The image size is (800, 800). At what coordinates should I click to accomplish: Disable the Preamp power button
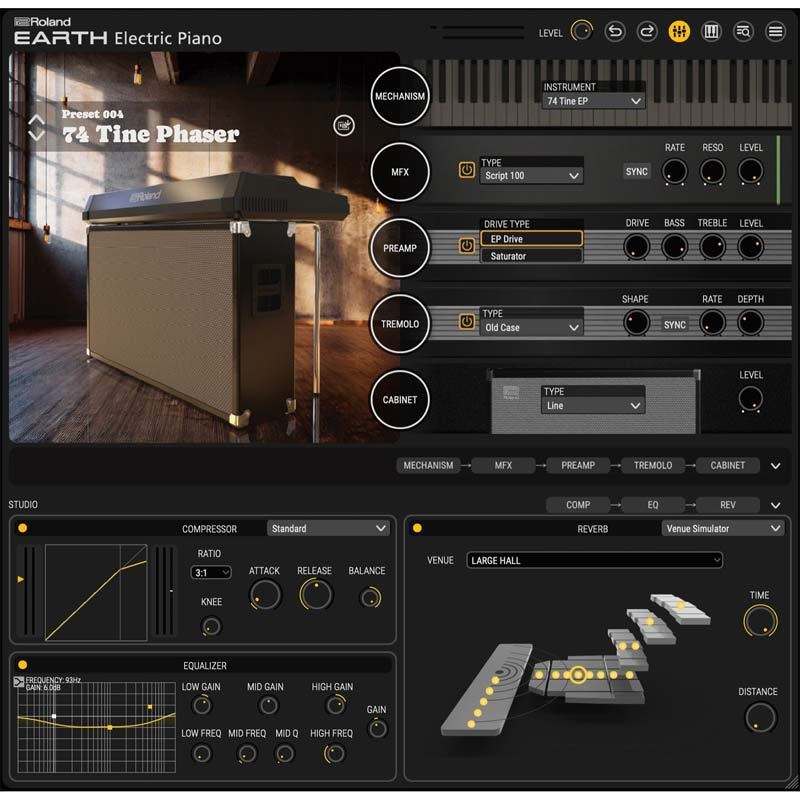click(x=466, y=246)
